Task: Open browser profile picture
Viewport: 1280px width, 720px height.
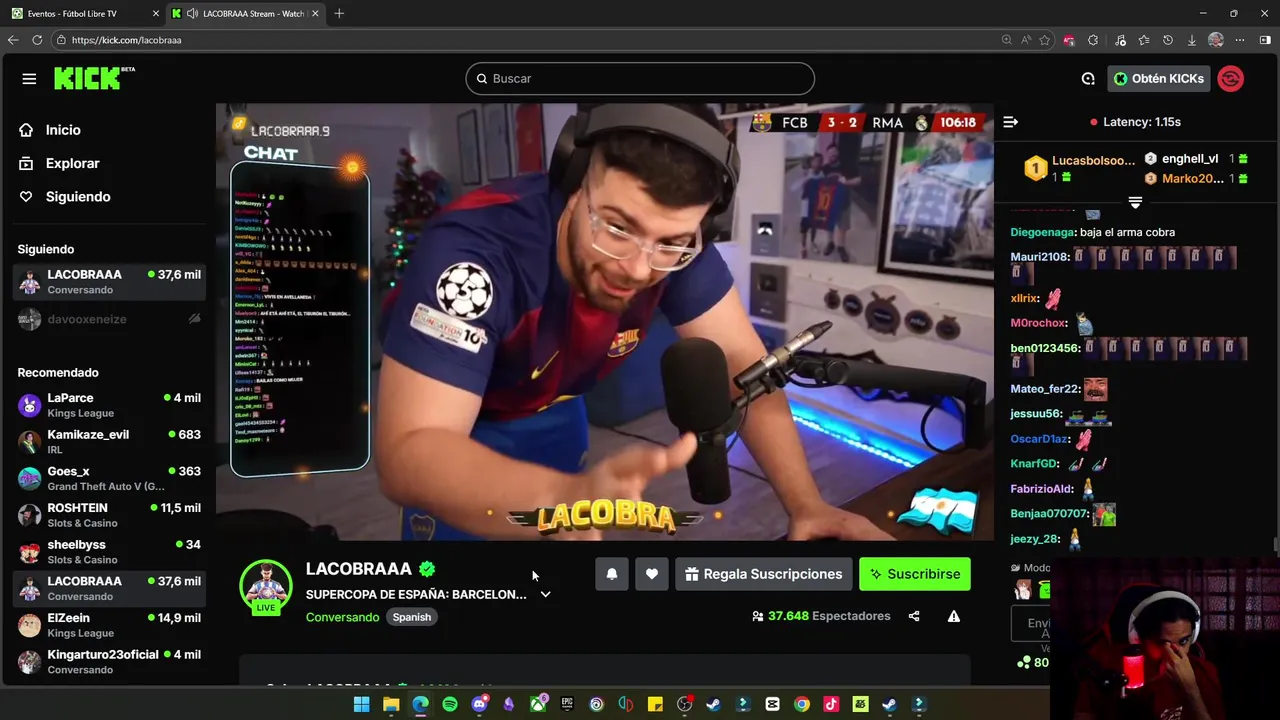Action: [1216, 40]
